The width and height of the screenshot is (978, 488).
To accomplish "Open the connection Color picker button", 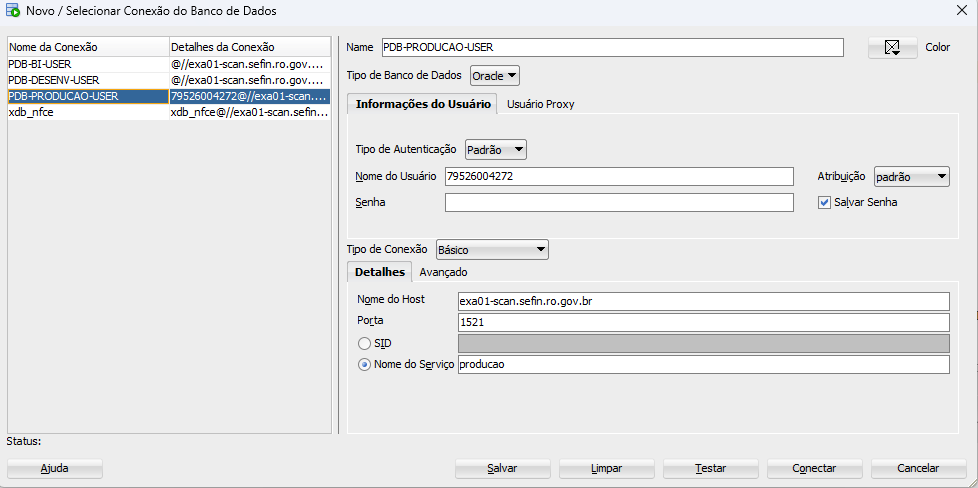I will click(x=892, y=48).
